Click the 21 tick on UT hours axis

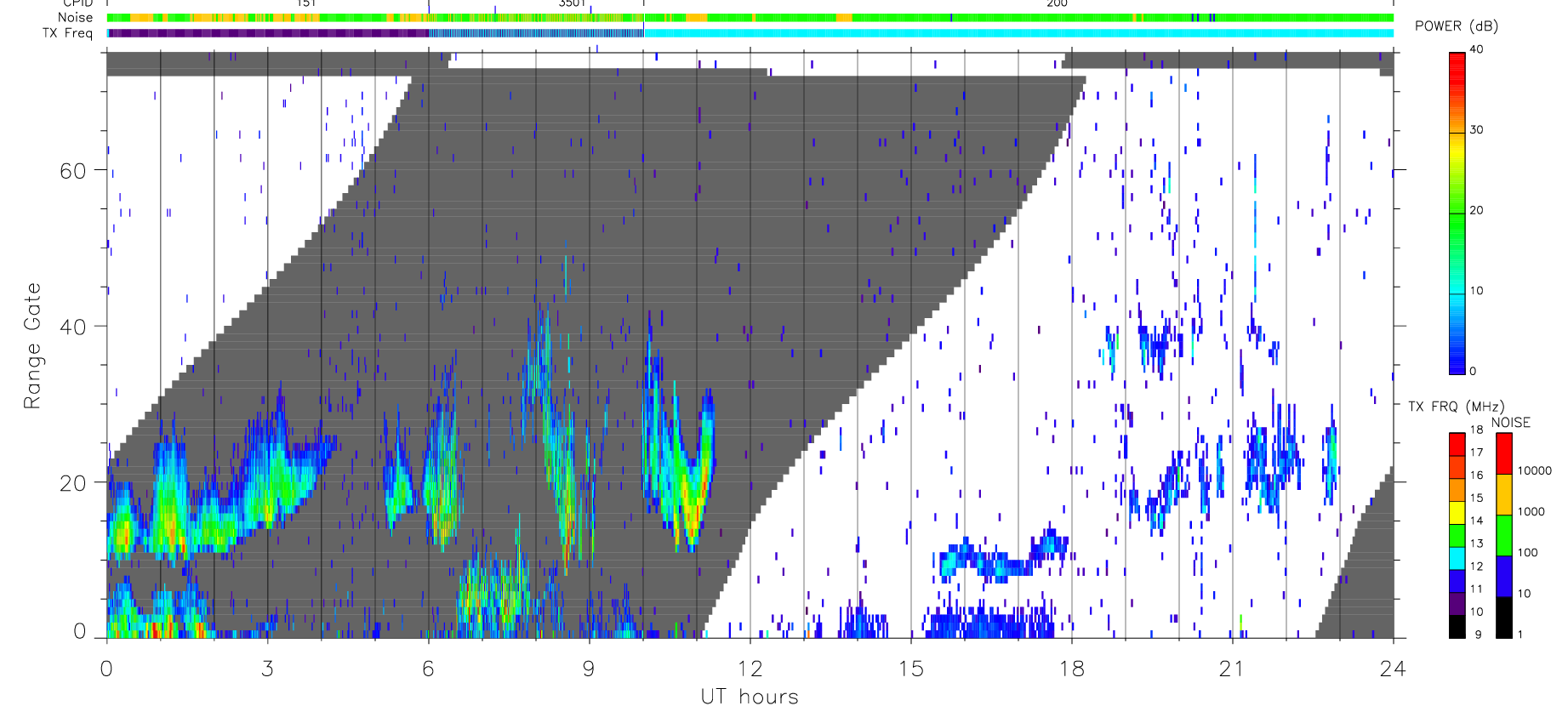pos(1232,669)
